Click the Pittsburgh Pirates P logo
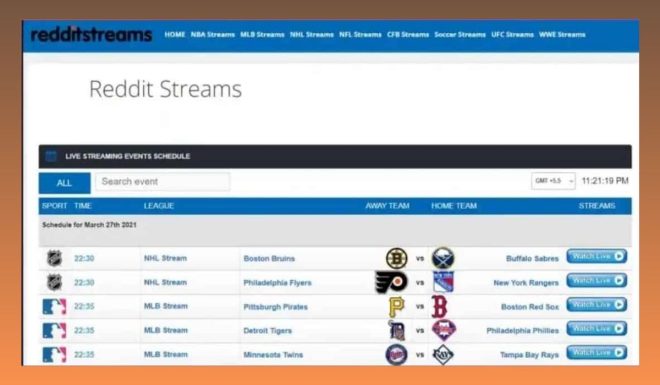 pyautogui.click(x=396, y=306)
